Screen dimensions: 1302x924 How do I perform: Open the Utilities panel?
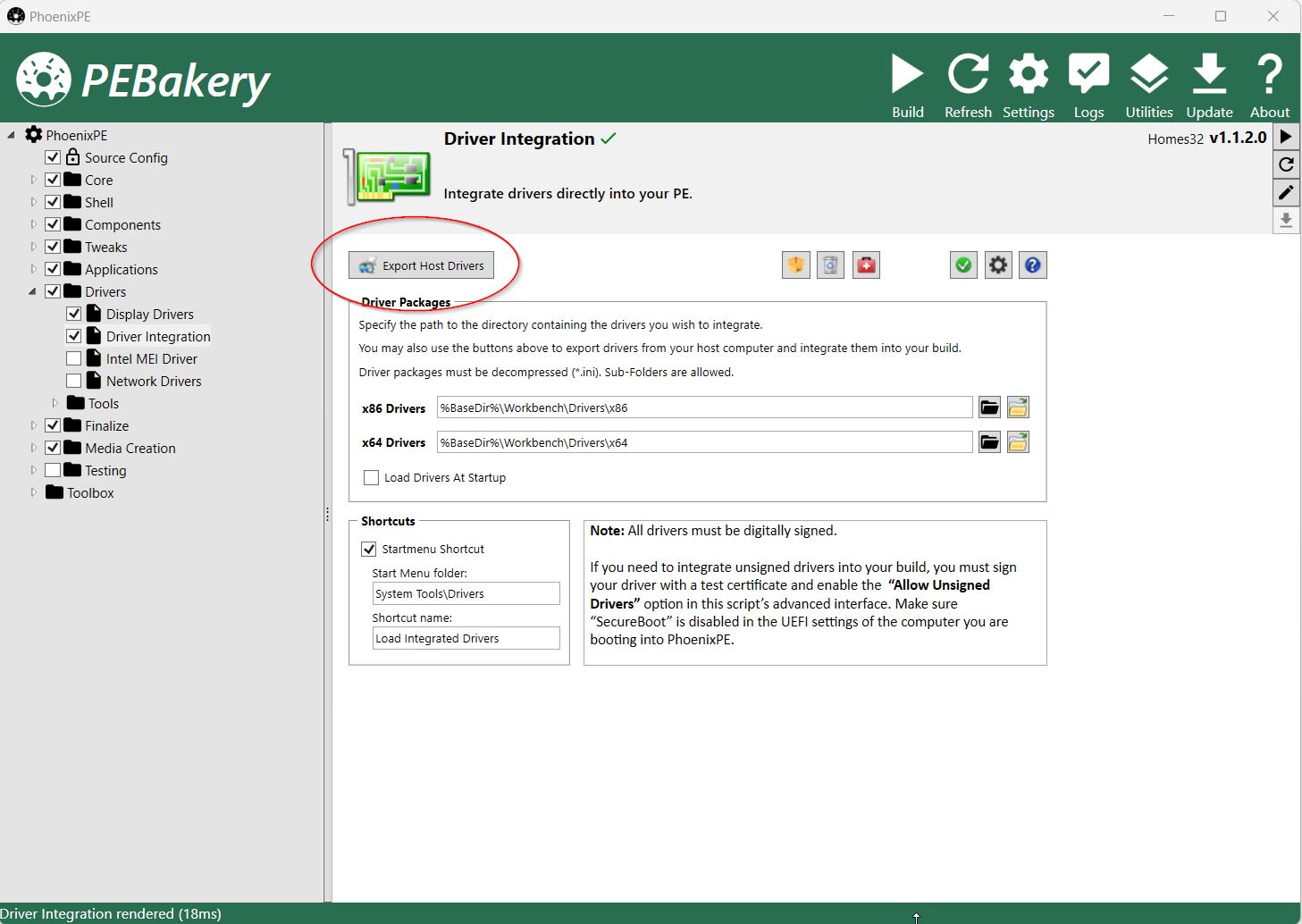tap(1149, 86)
